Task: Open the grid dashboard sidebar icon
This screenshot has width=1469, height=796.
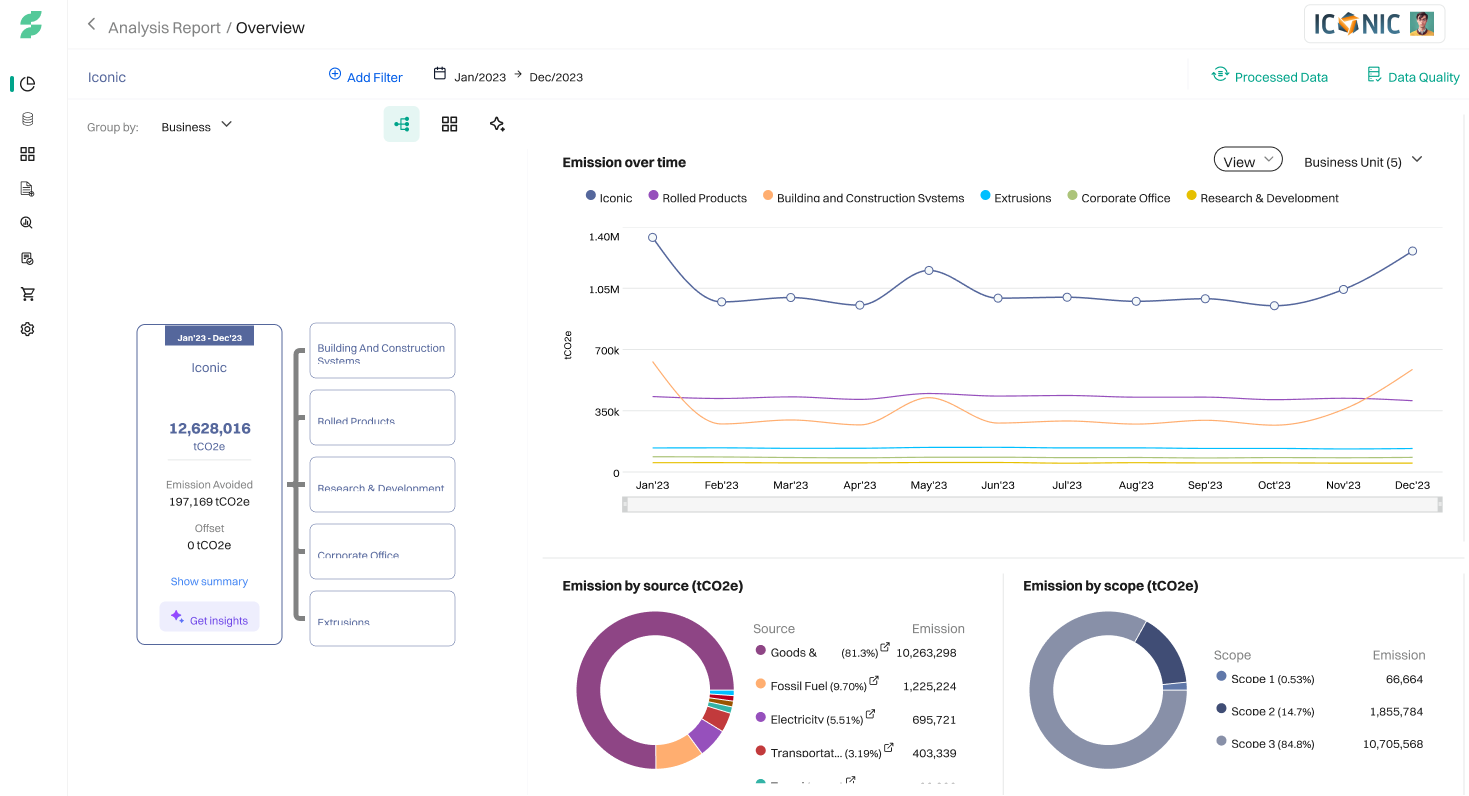Action: coord(28,154)
